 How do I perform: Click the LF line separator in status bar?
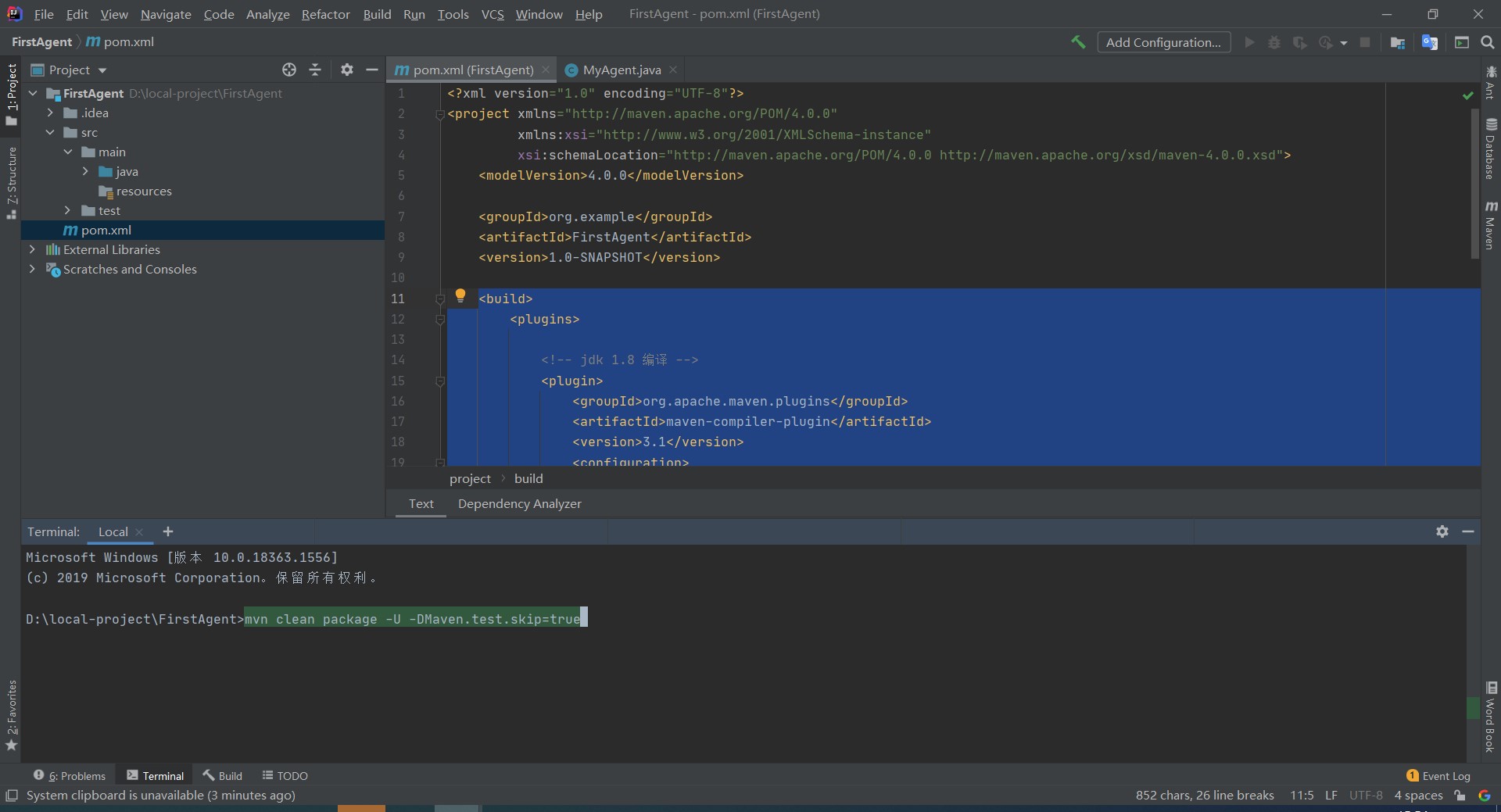[x=1331, y=796]
